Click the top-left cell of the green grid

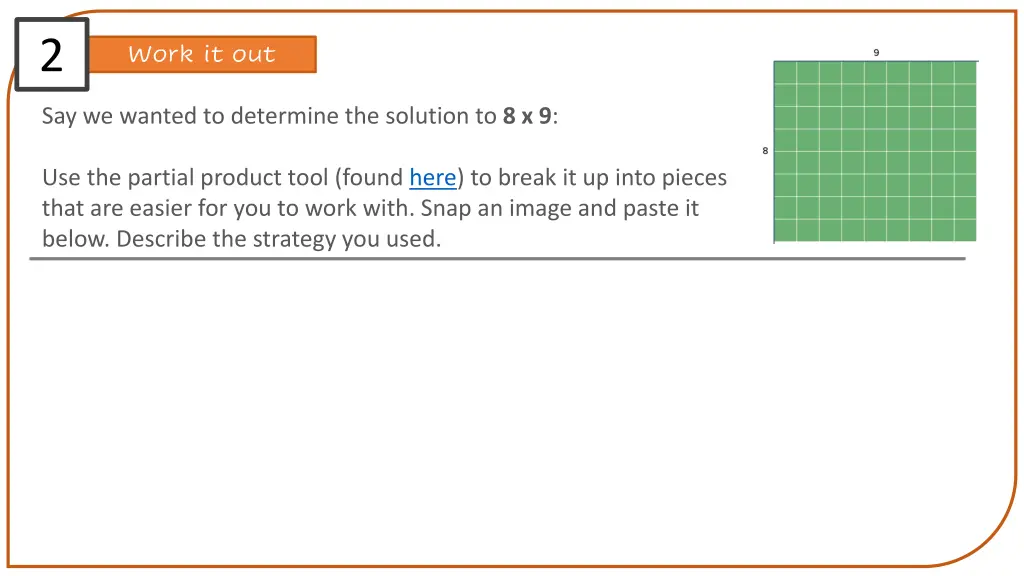(x=785, y=72)
